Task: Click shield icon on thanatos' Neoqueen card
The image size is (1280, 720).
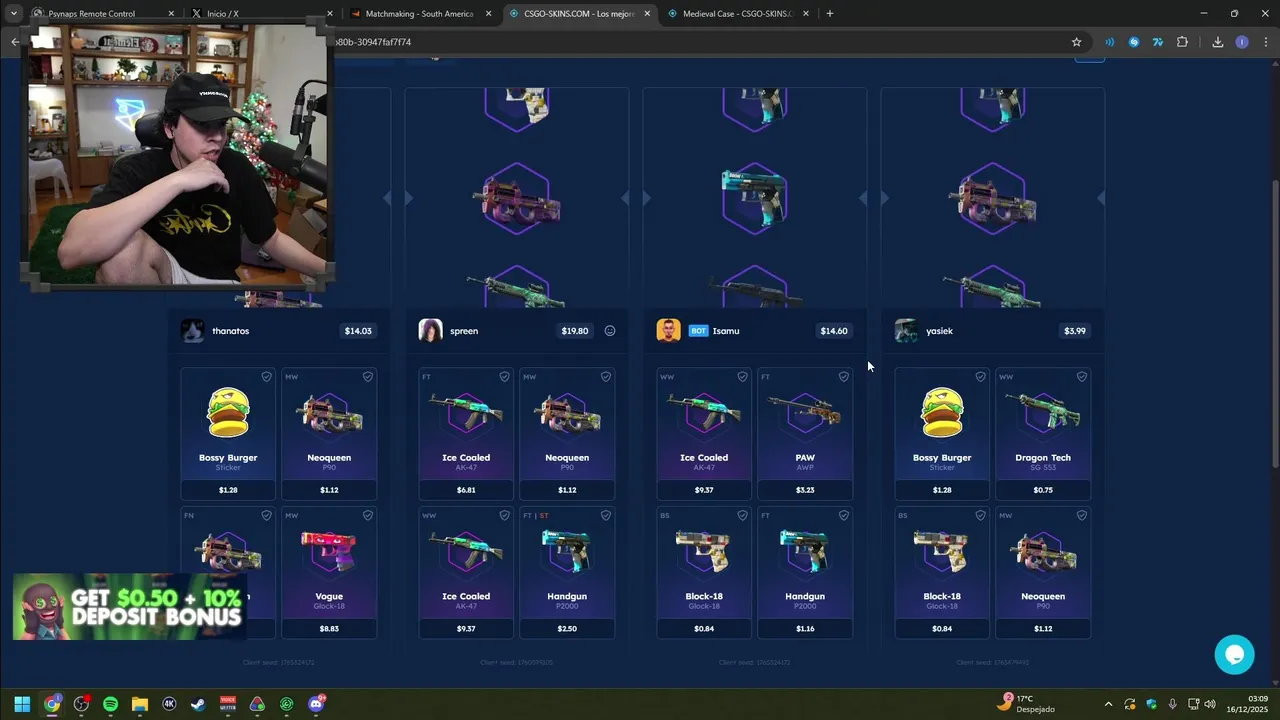Action: 368,377
